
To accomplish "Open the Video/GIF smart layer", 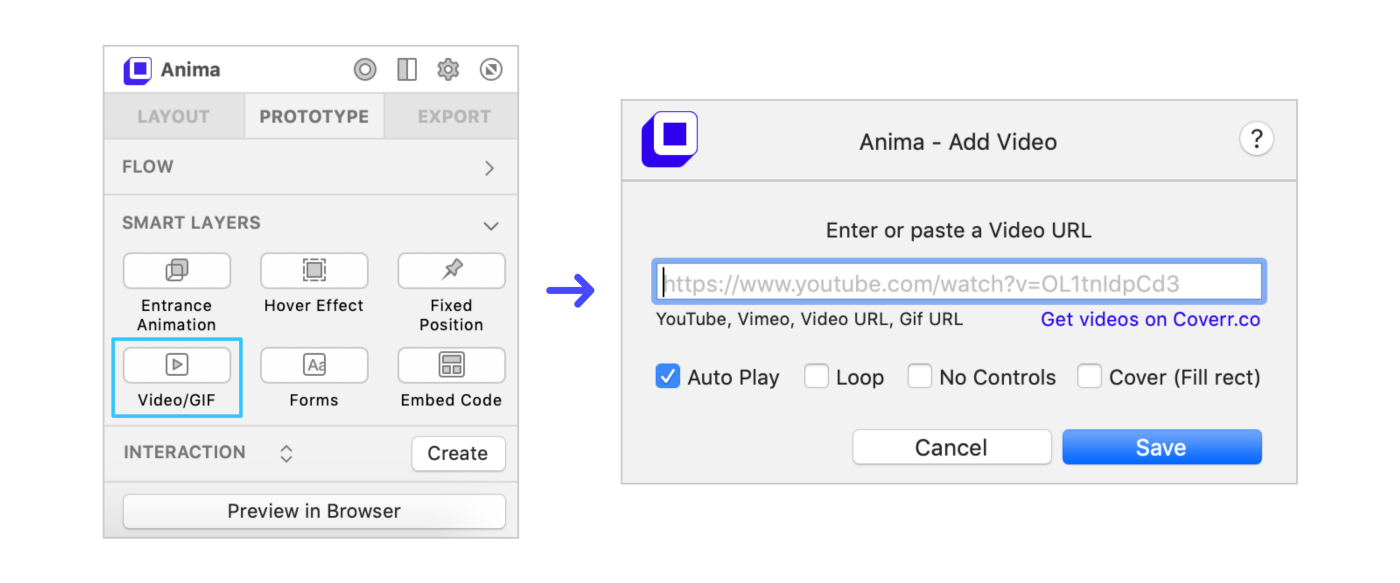I will [177, 365].
